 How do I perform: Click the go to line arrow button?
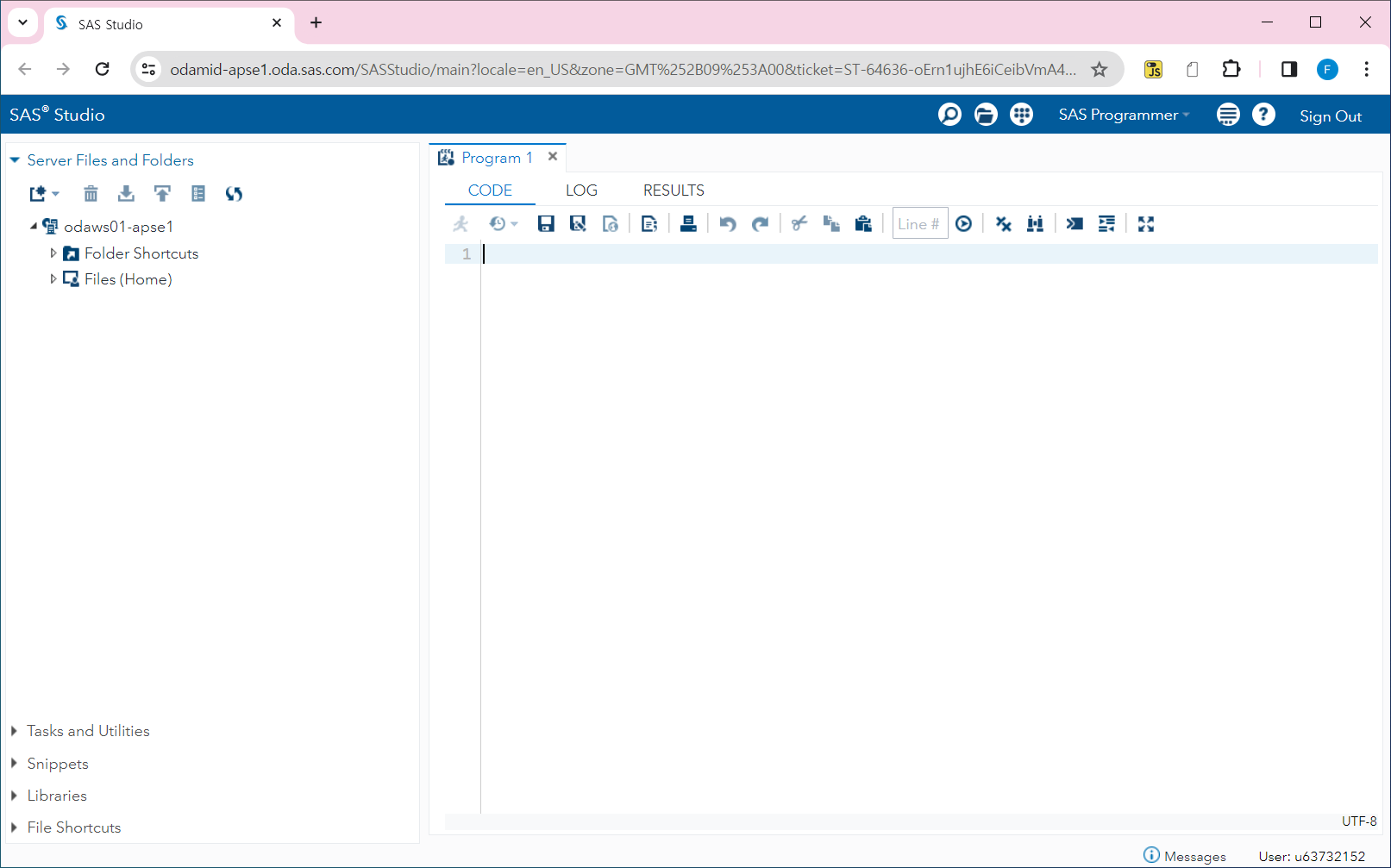[x=964, y=224]
